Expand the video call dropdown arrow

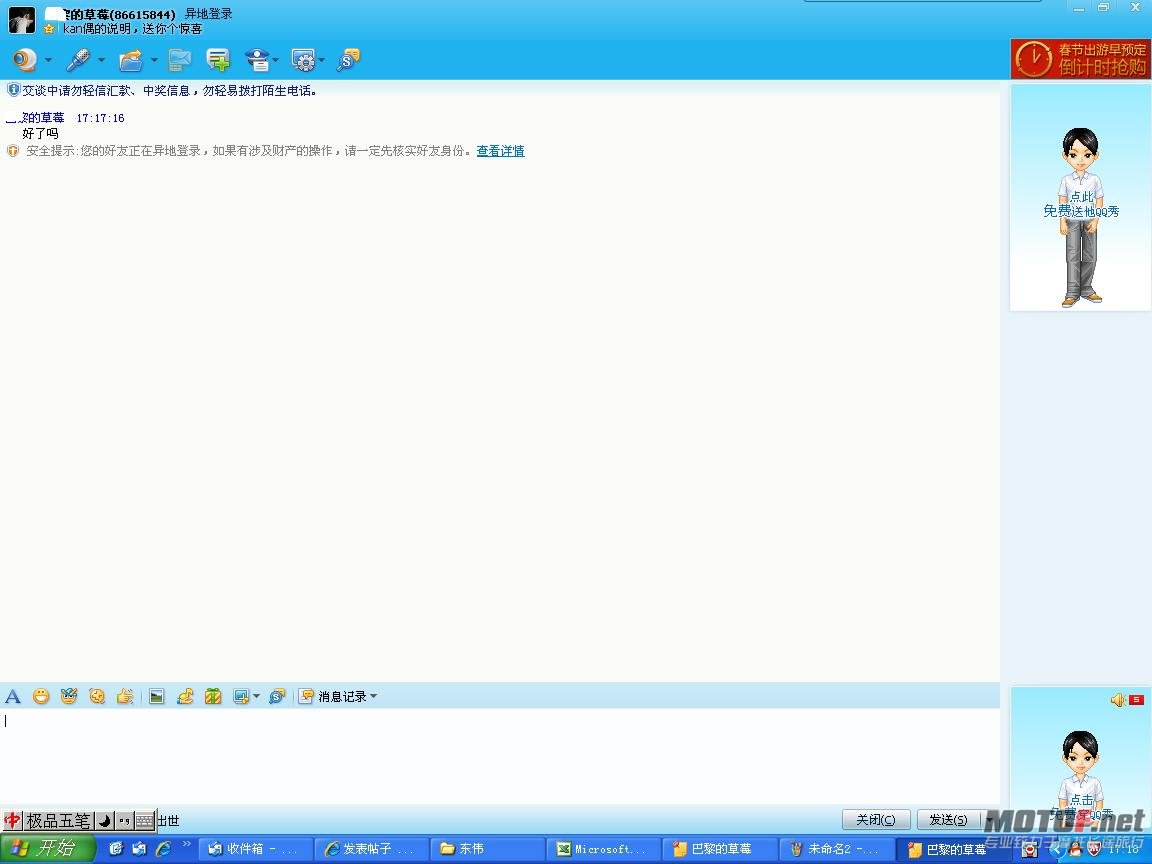click(48, 60)
